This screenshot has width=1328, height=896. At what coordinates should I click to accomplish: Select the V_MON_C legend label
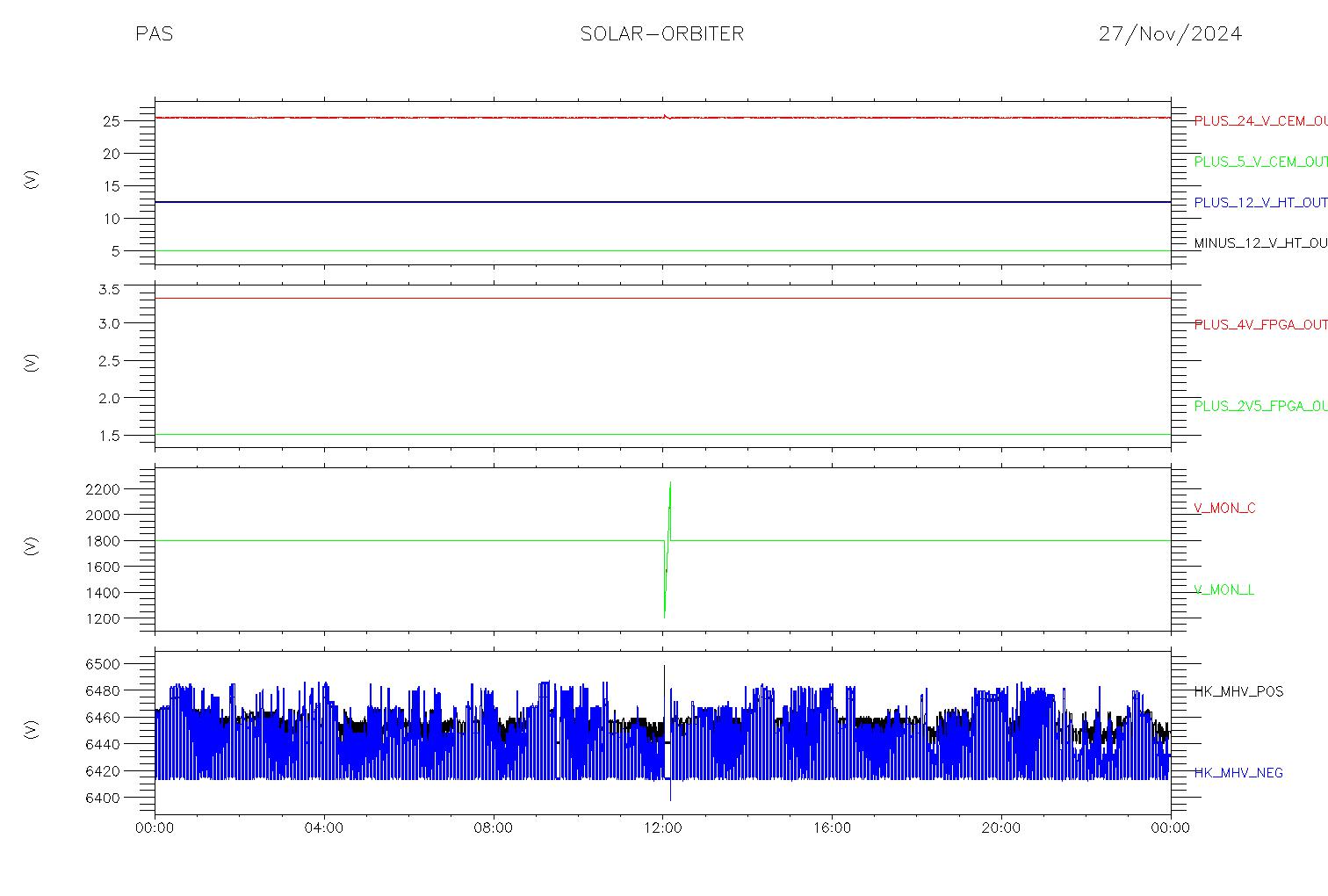coord(1224,509)
